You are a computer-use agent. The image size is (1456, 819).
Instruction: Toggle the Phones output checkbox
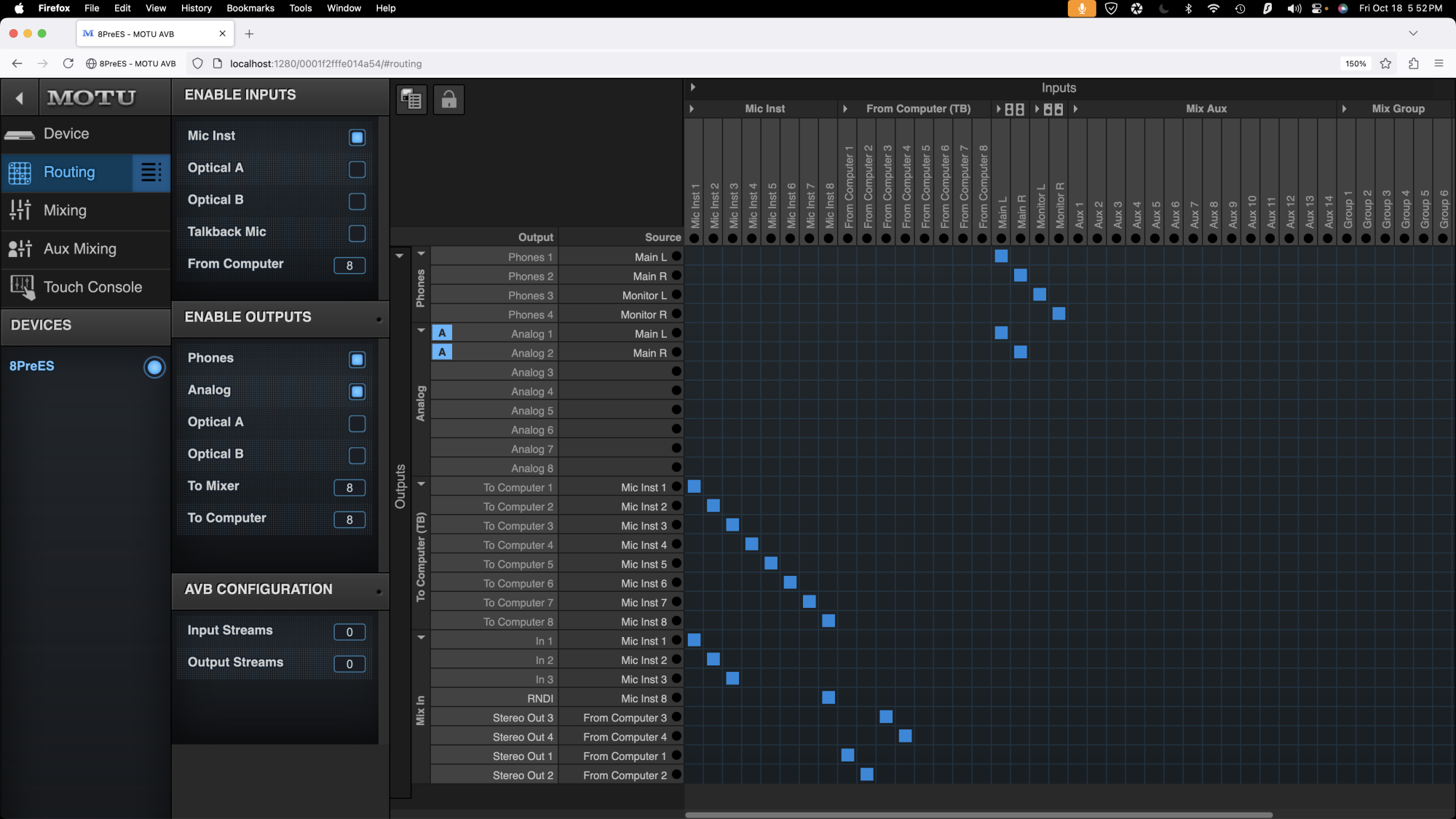pyautogui.click(x=357, y=359)
